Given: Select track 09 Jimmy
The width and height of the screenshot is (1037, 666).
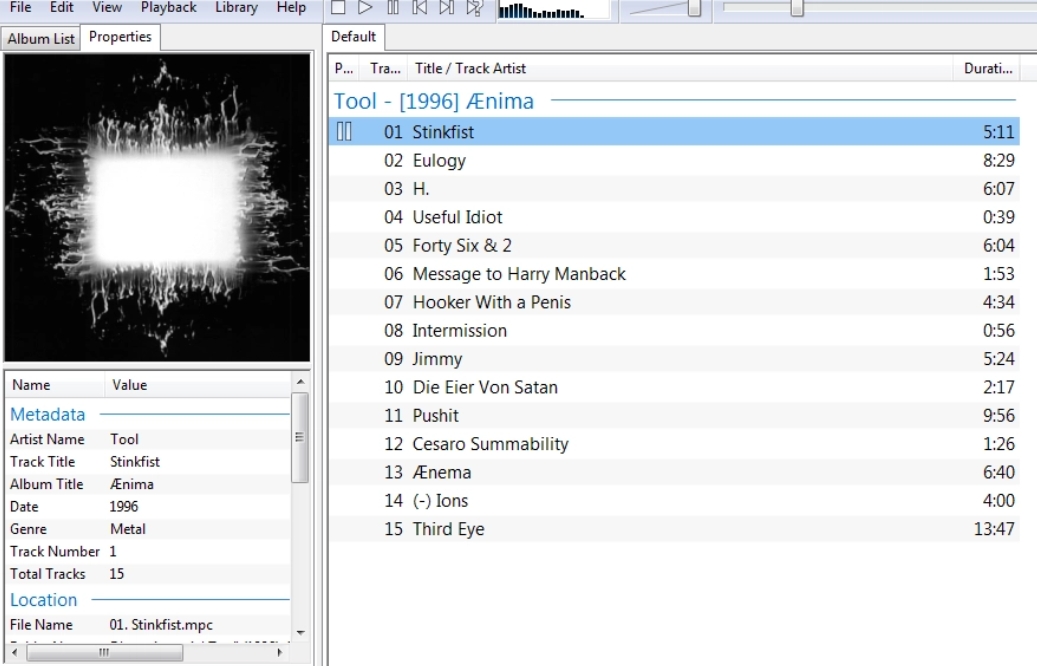Looking at the screenshot, I should (675, 359).
